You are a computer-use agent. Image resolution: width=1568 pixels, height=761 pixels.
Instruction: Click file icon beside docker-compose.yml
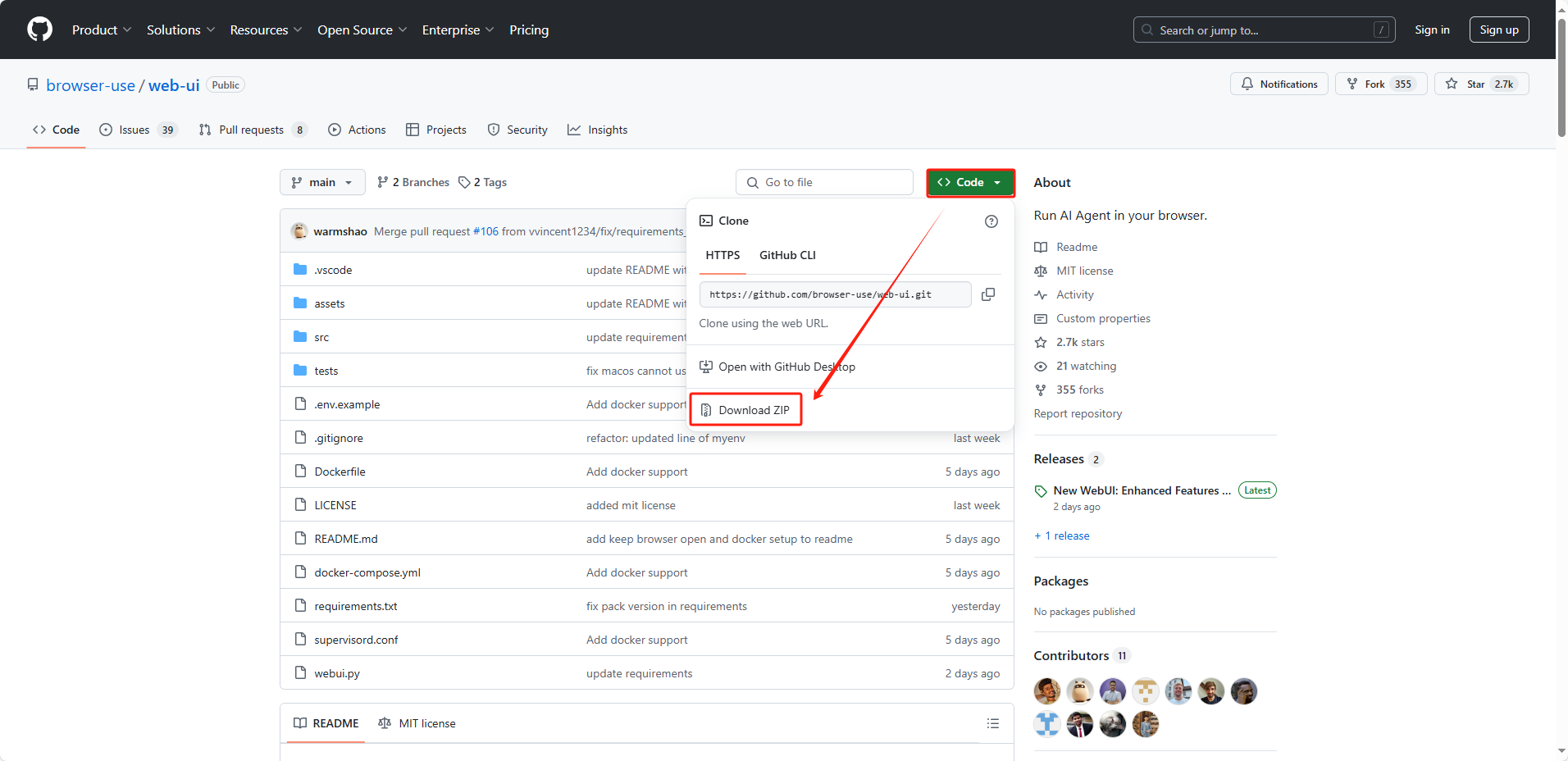point(300,572)
